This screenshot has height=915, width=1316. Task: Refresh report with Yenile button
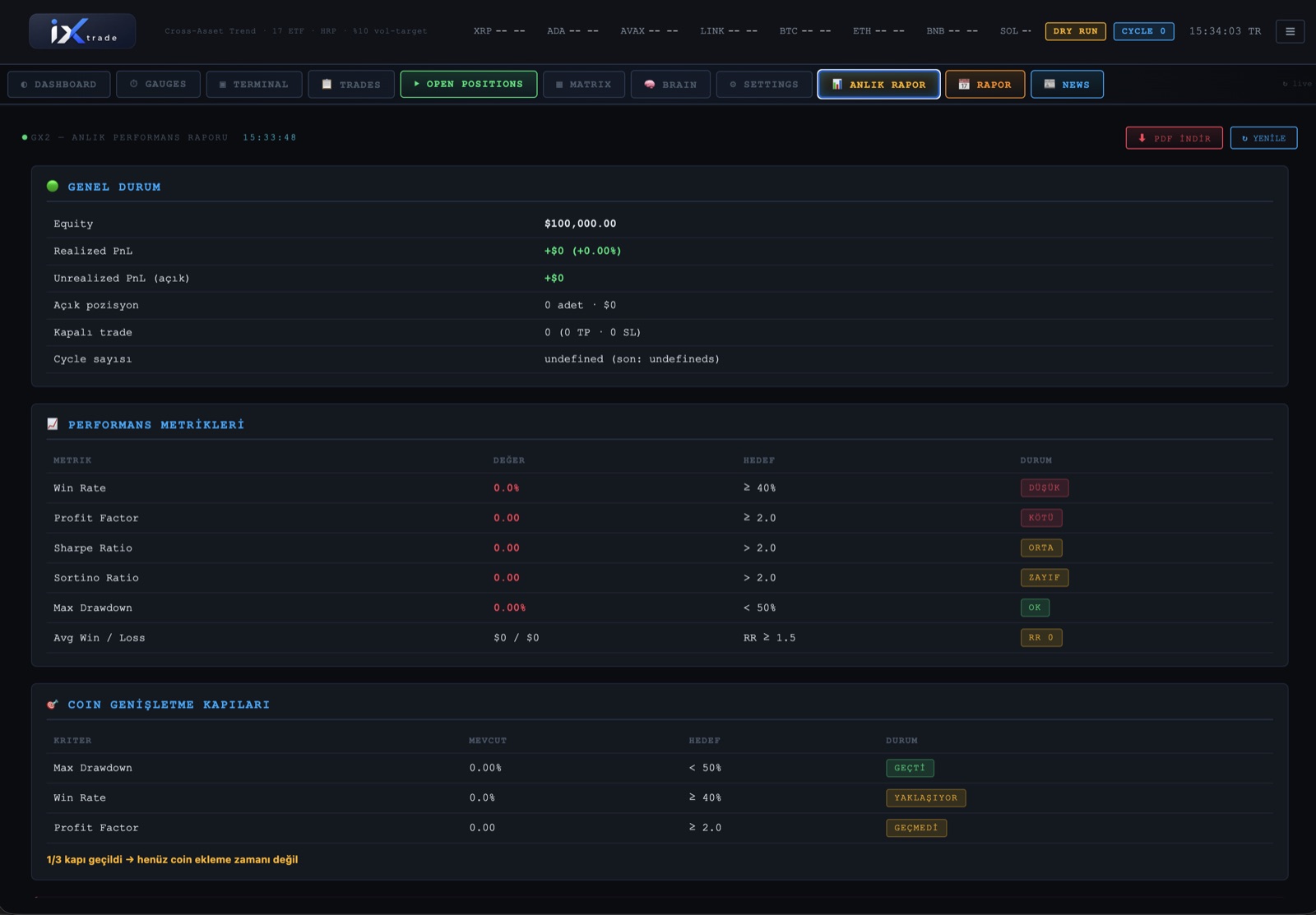tap(1263, 138)
